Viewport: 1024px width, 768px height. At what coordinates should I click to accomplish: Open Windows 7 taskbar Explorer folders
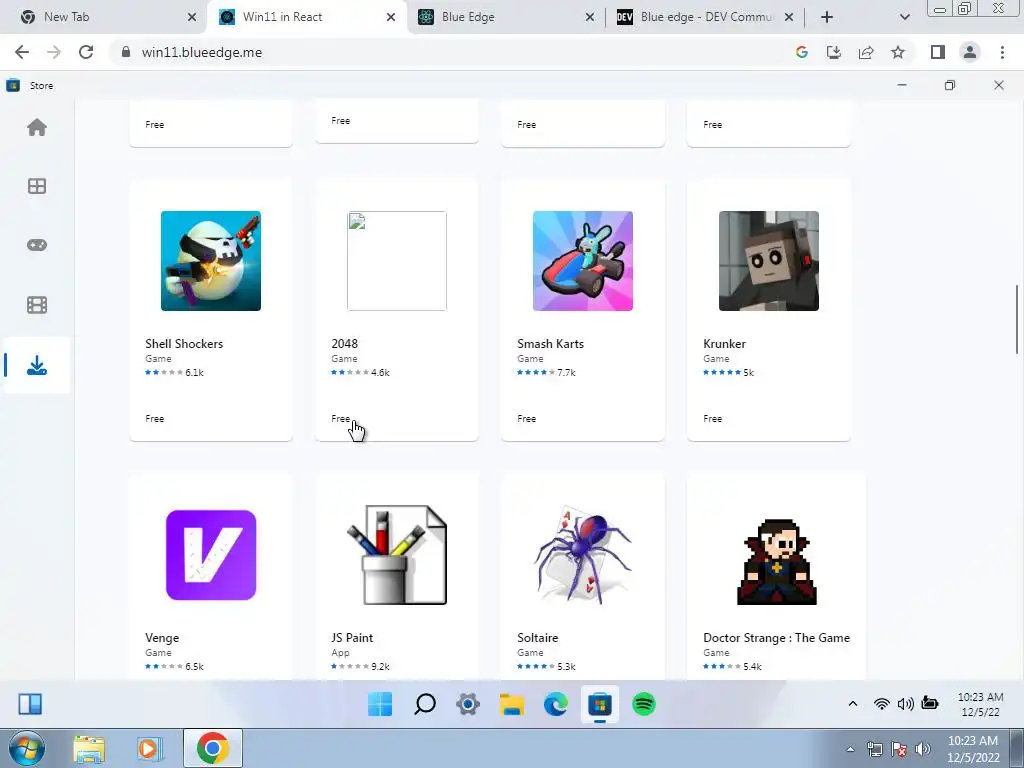pyautogui.click(x=89, y=748)
